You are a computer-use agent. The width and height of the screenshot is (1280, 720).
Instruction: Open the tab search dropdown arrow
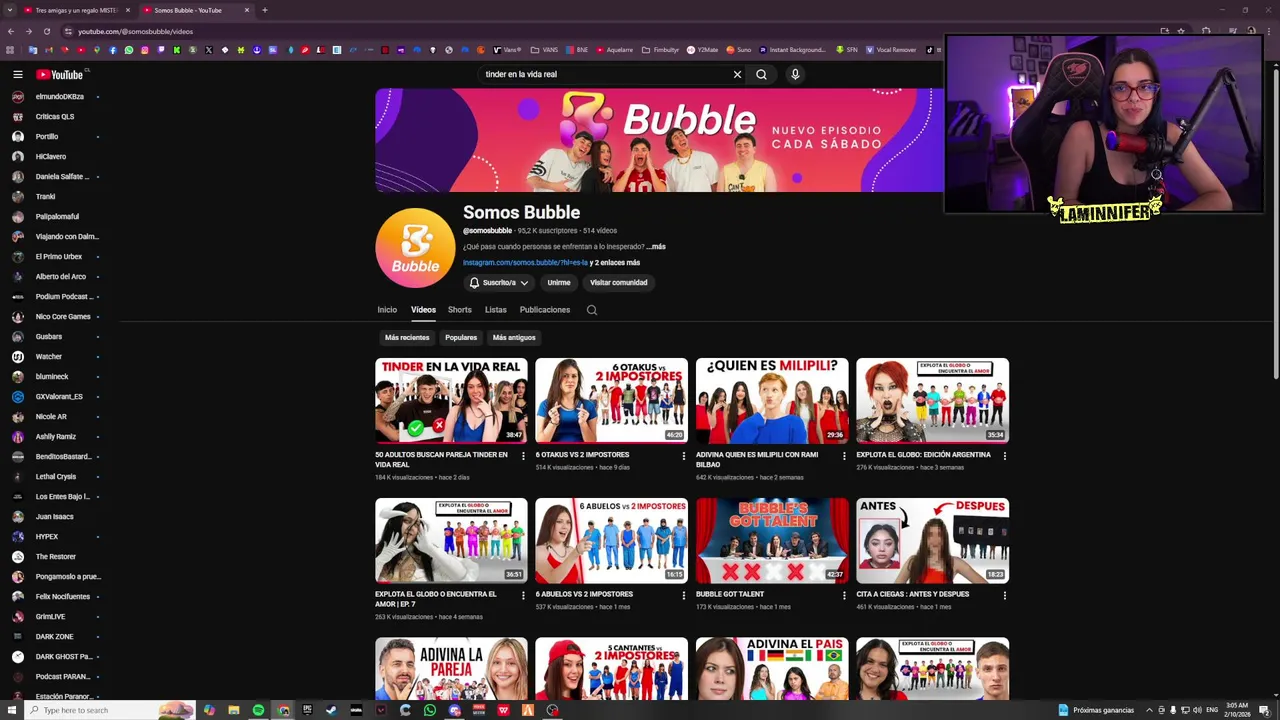click(10, 10)
